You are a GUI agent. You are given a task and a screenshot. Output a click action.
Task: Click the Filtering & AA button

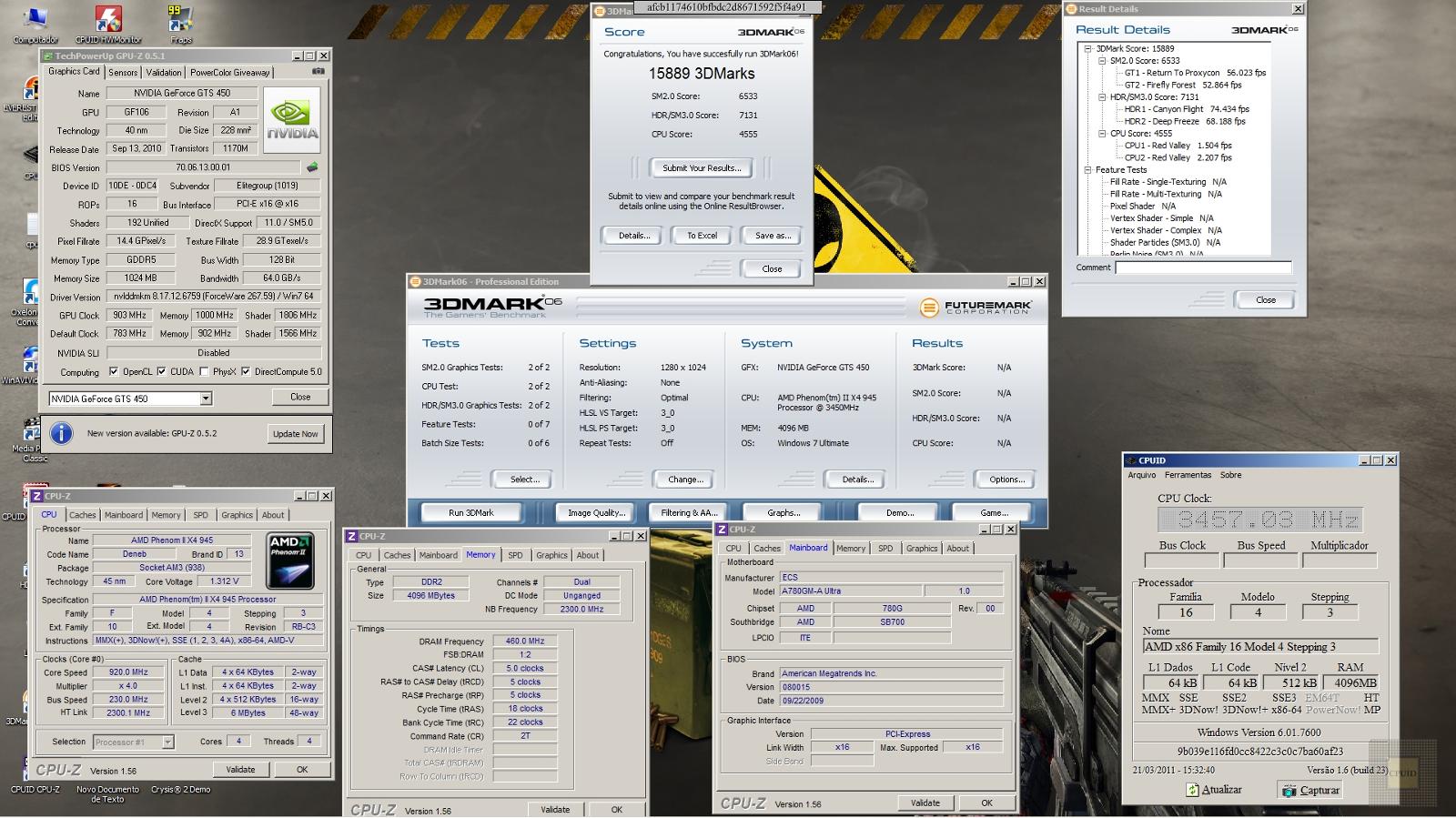pyautogui.click(x=689, y=513)
